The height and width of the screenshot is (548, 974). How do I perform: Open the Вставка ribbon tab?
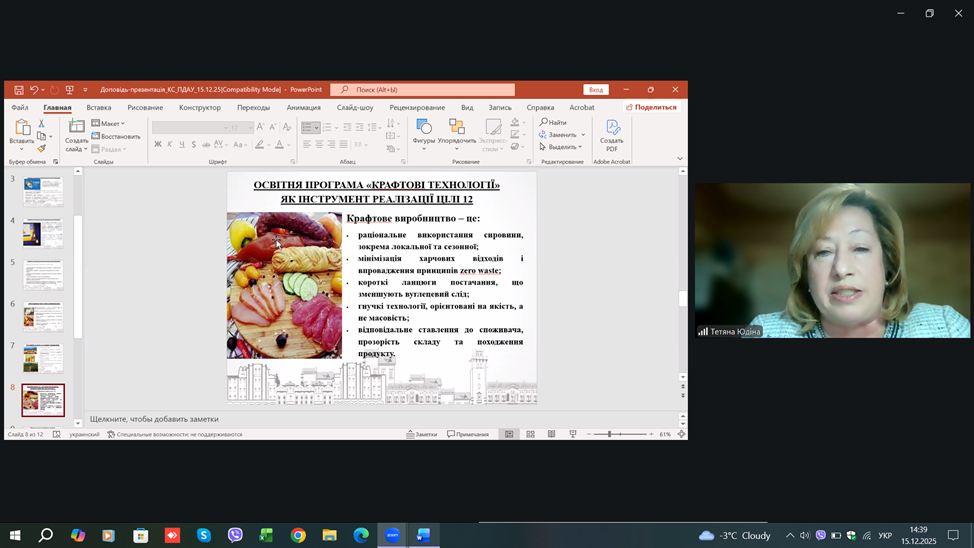(x=99, y=107)
